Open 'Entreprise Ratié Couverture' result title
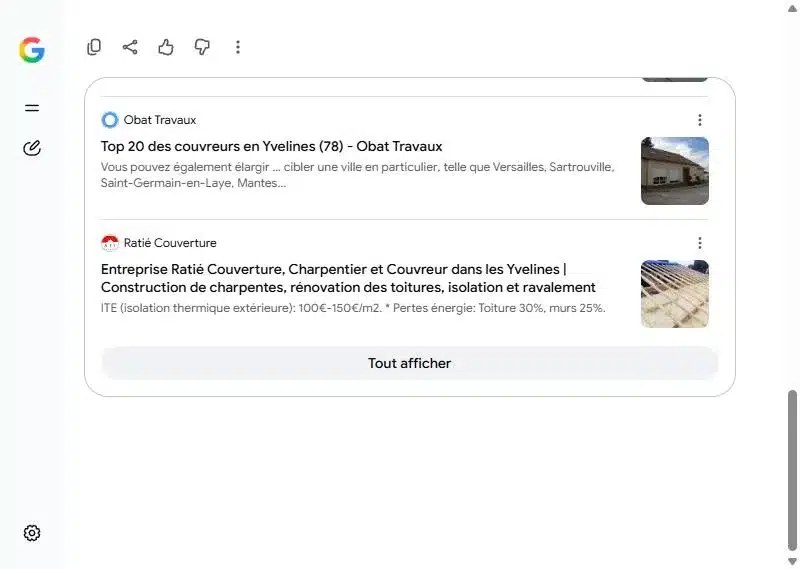The image size is (800, 569). 348,278
